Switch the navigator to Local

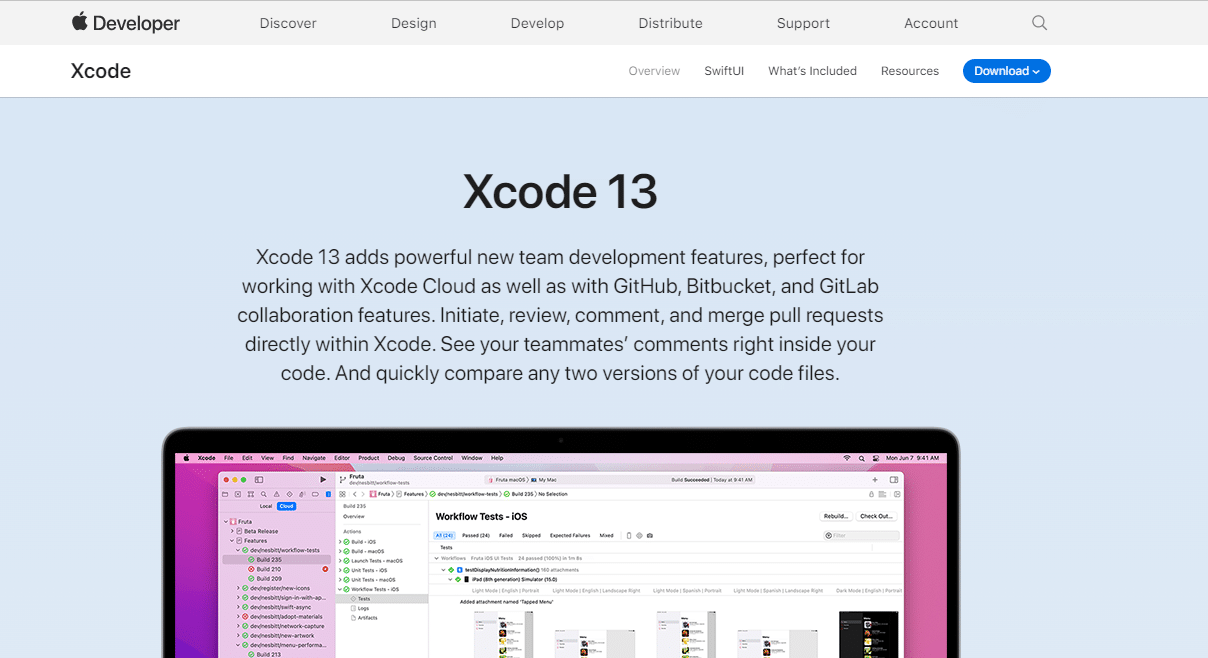coord(265,506)
